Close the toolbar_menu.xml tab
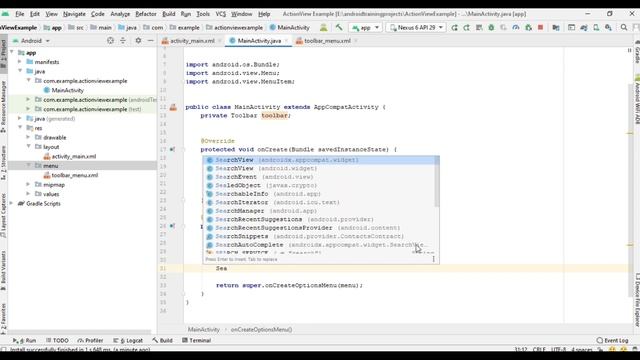The height and width of the screenshot is (360, 640). point(356,41)
